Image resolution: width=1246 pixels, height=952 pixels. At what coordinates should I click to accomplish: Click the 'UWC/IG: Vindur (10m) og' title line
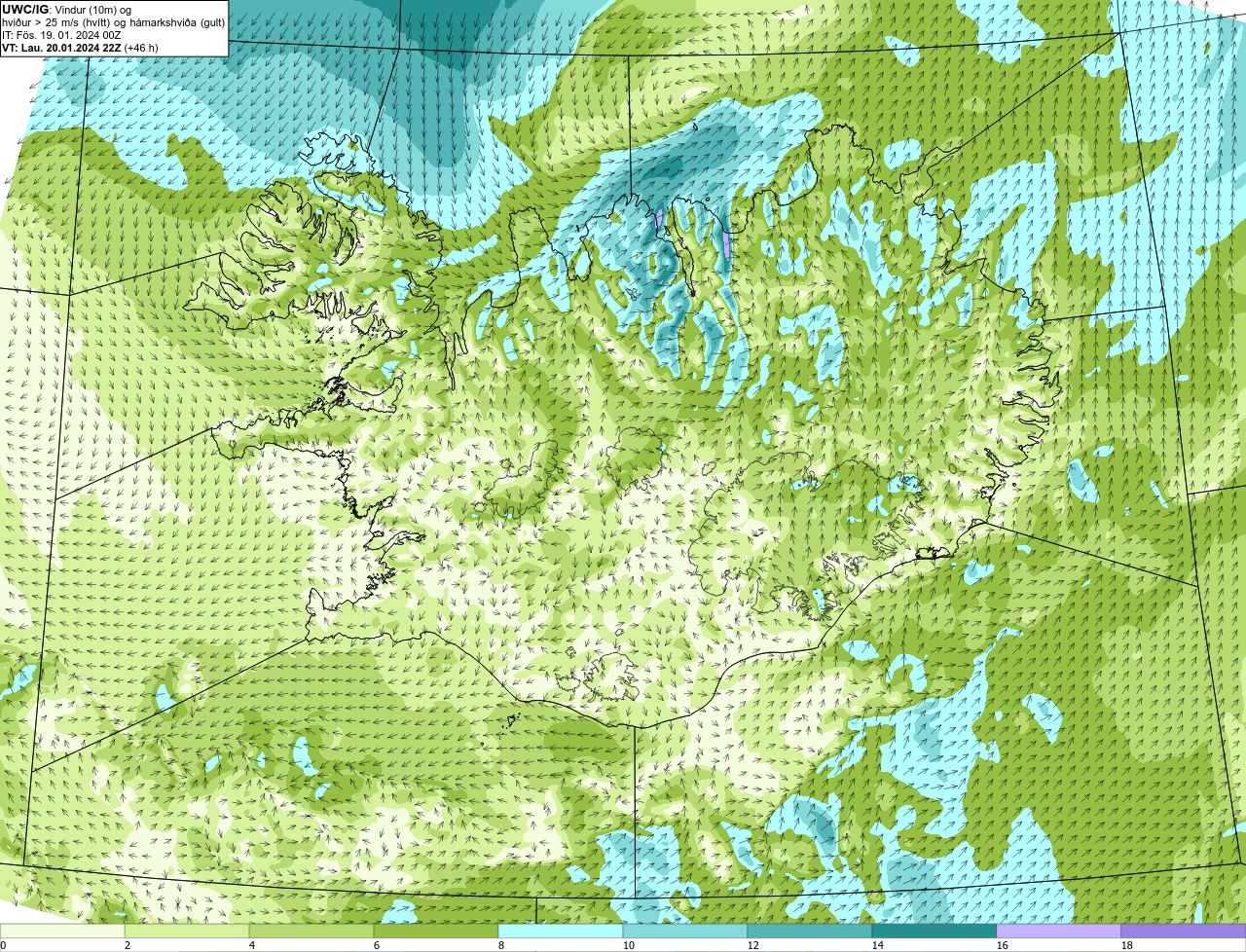click(x=66, y=10)
